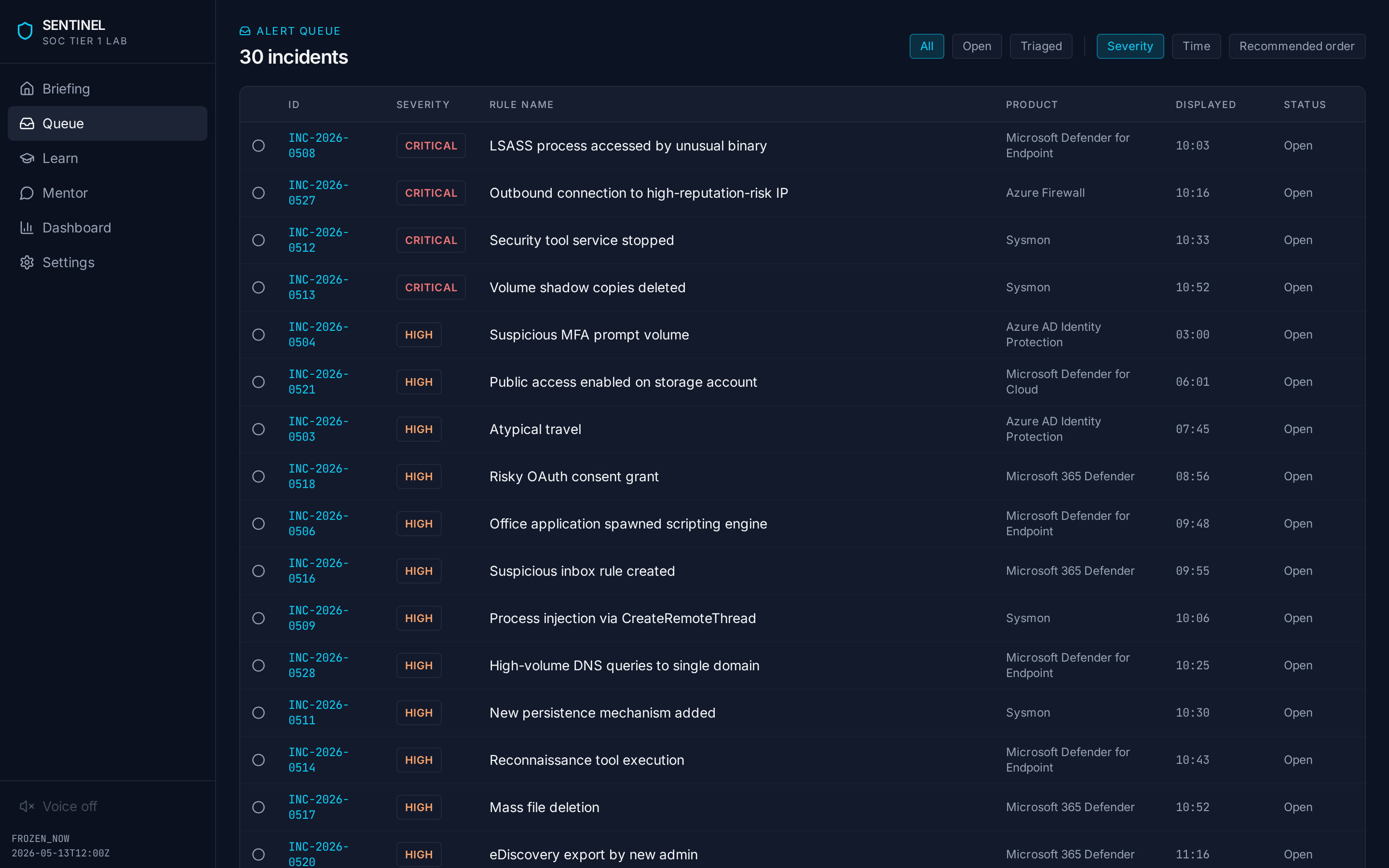Filter incidents by Triaged status
This screenshot has height=868, width=1389.
pyautogui.click(x=1041, y=46)
